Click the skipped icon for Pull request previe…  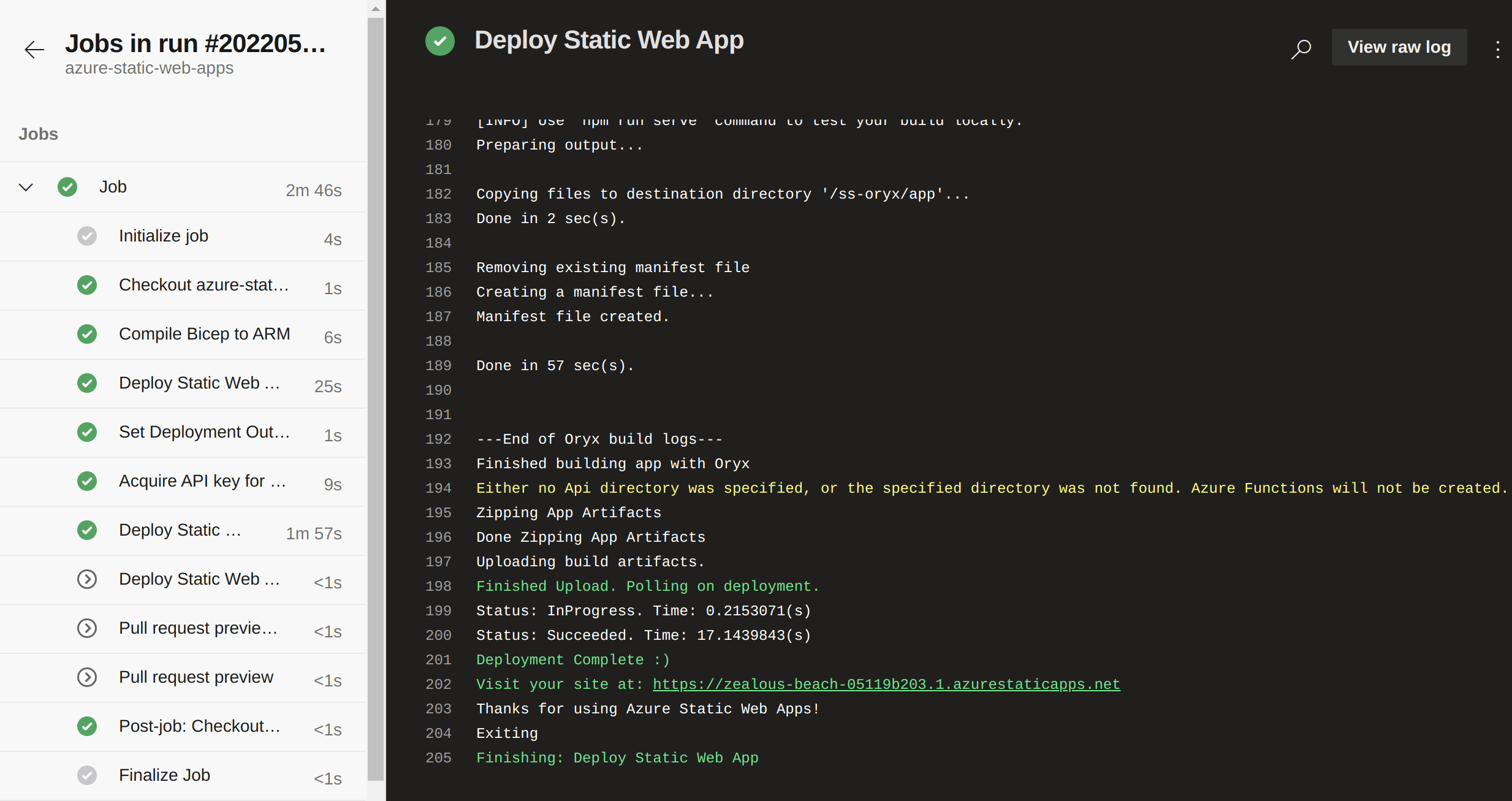(87, 628)
